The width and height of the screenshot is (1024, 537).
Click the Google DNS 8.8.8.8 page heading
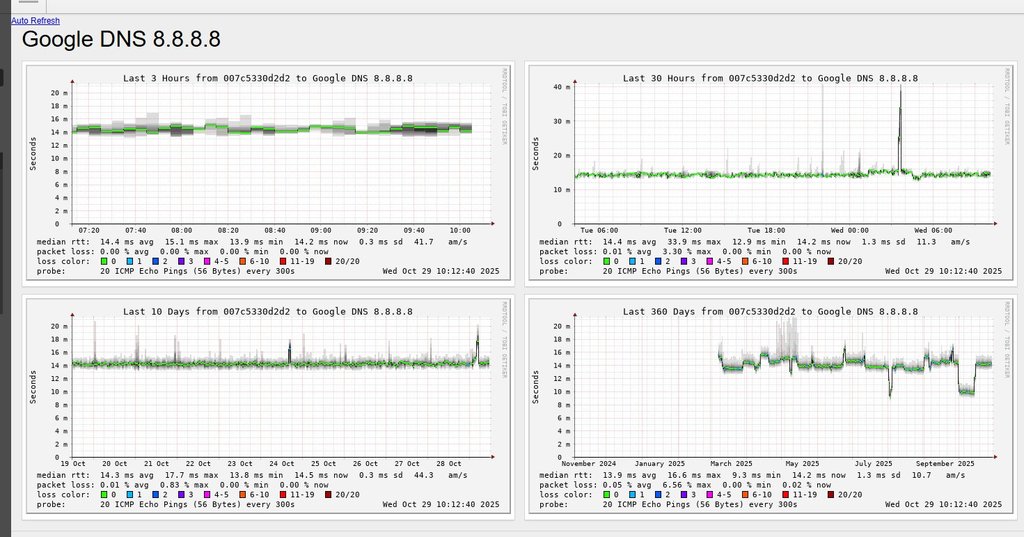coord(121,39)
